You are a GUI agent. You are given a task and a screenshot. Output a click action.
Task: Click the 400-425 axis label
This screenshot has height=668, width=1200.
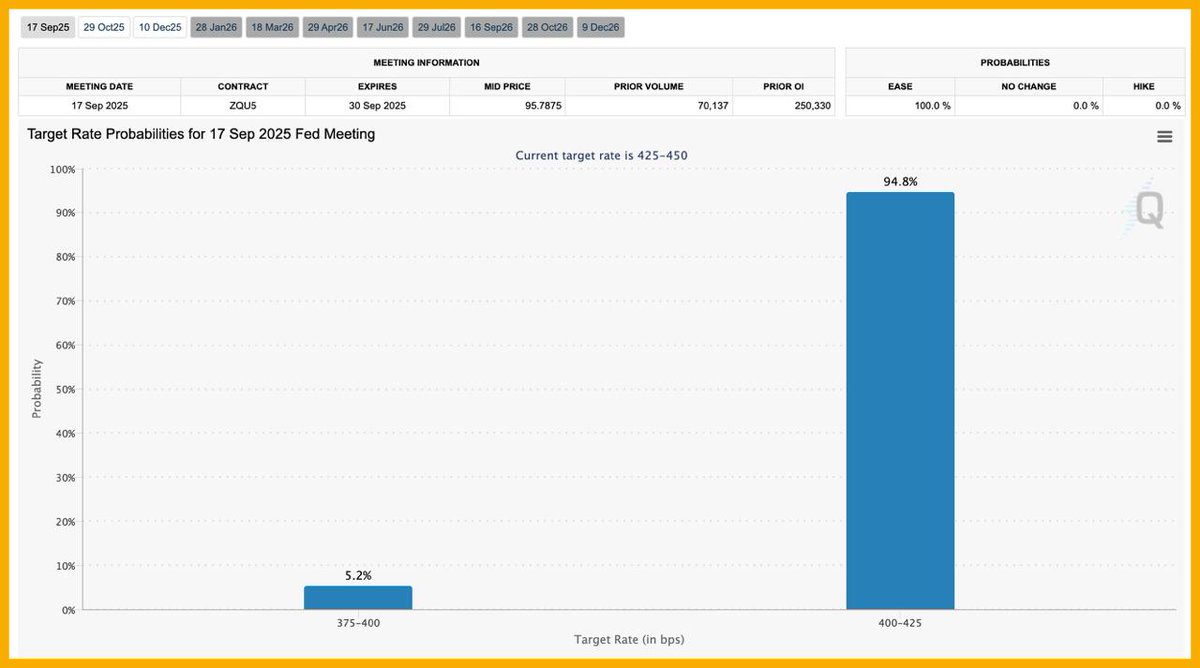[900, 621]
